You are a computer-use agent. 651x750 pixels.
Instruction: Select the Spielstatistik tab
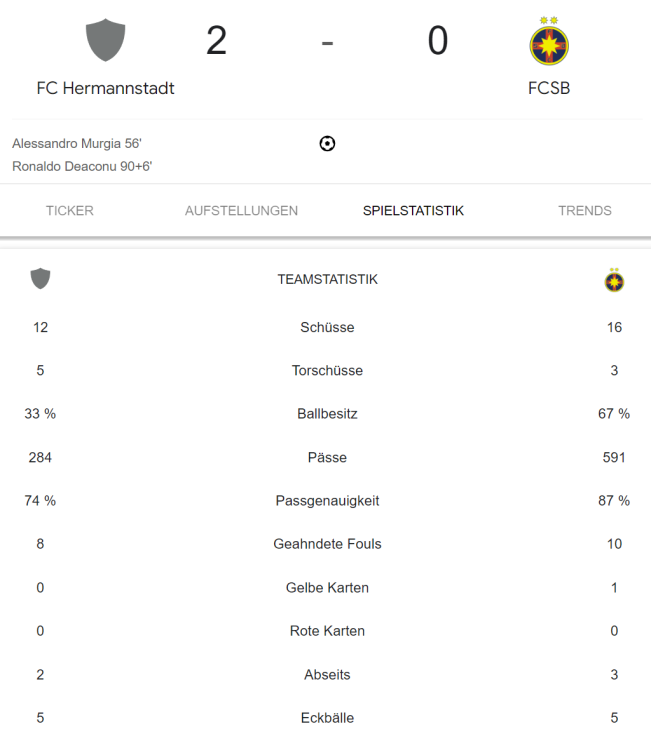point(413,210)
